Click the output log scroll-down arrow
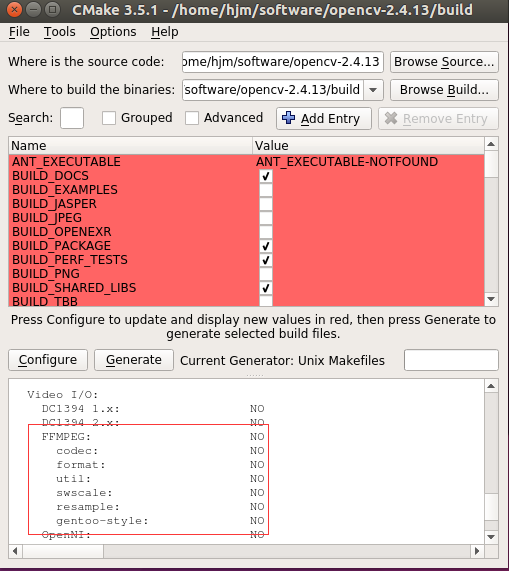Screen dimensions: 509x571 pyautogui.click(x=491, y=537)
